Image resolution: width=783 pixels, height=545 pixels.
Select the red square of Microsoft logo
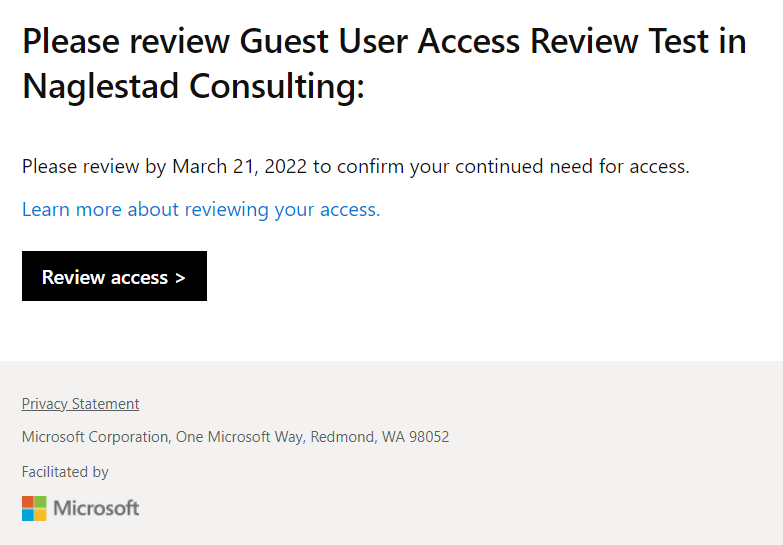pos(28,502)
